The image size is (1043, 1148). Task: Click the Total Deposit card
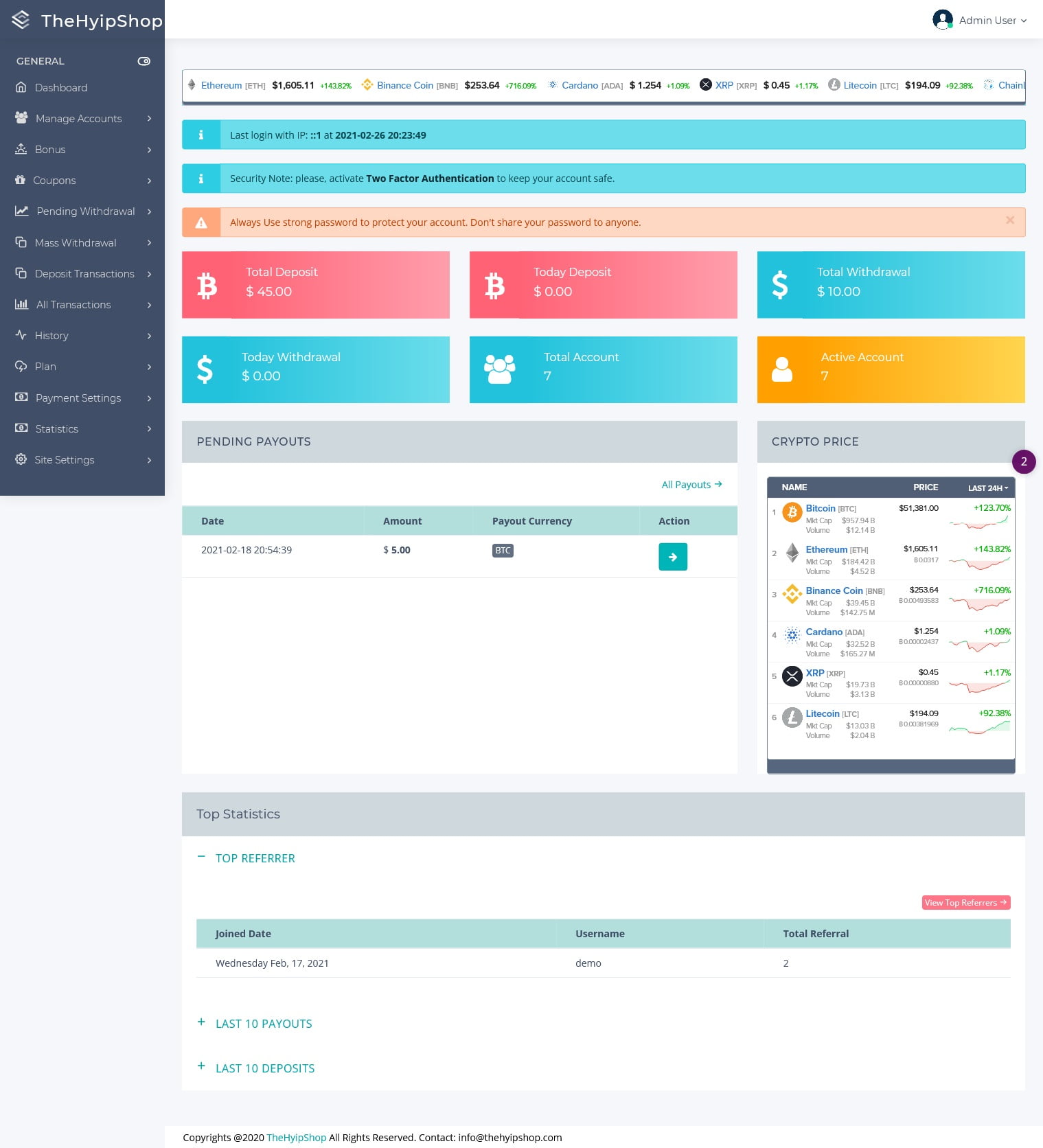(x=316, y=285)
